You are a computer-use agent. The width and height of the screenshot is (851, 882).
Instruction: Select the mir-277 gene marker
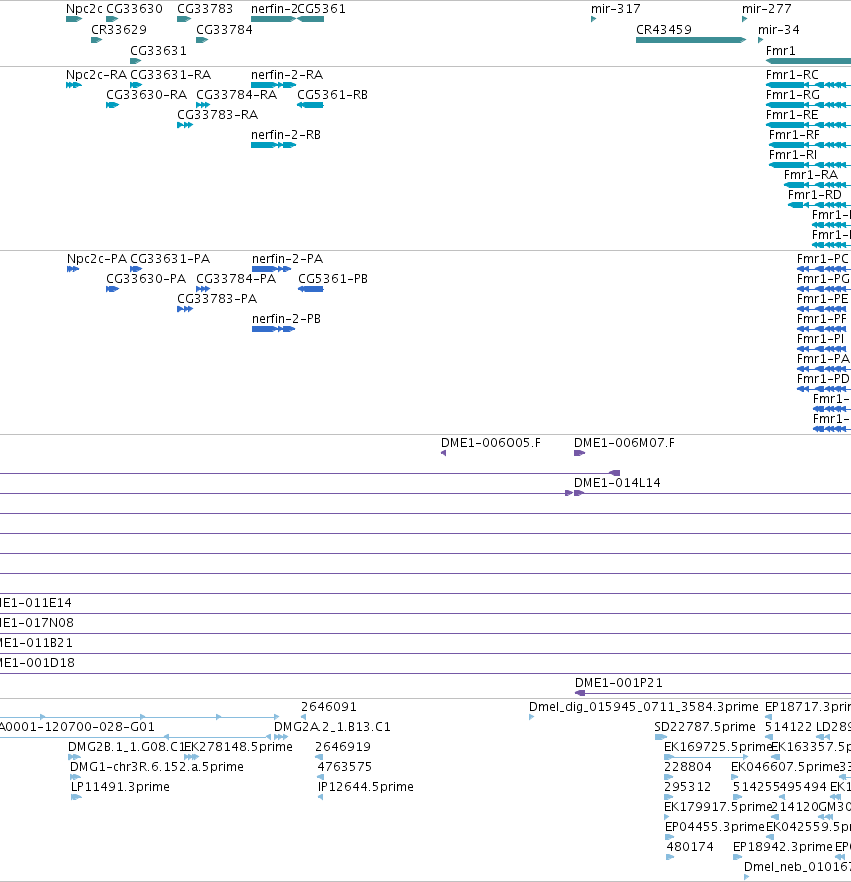(x=744, y=19)
